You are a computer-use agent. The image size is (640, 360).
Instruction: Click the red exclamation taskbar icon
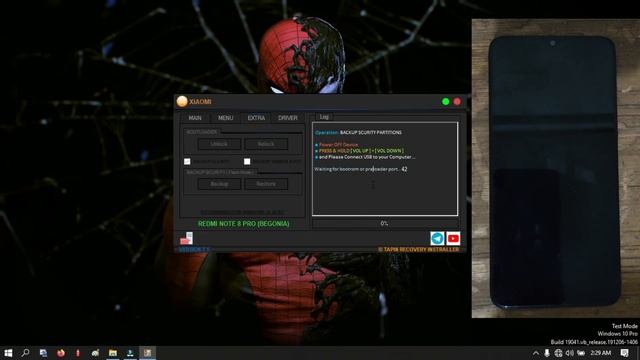coord(78,353)
